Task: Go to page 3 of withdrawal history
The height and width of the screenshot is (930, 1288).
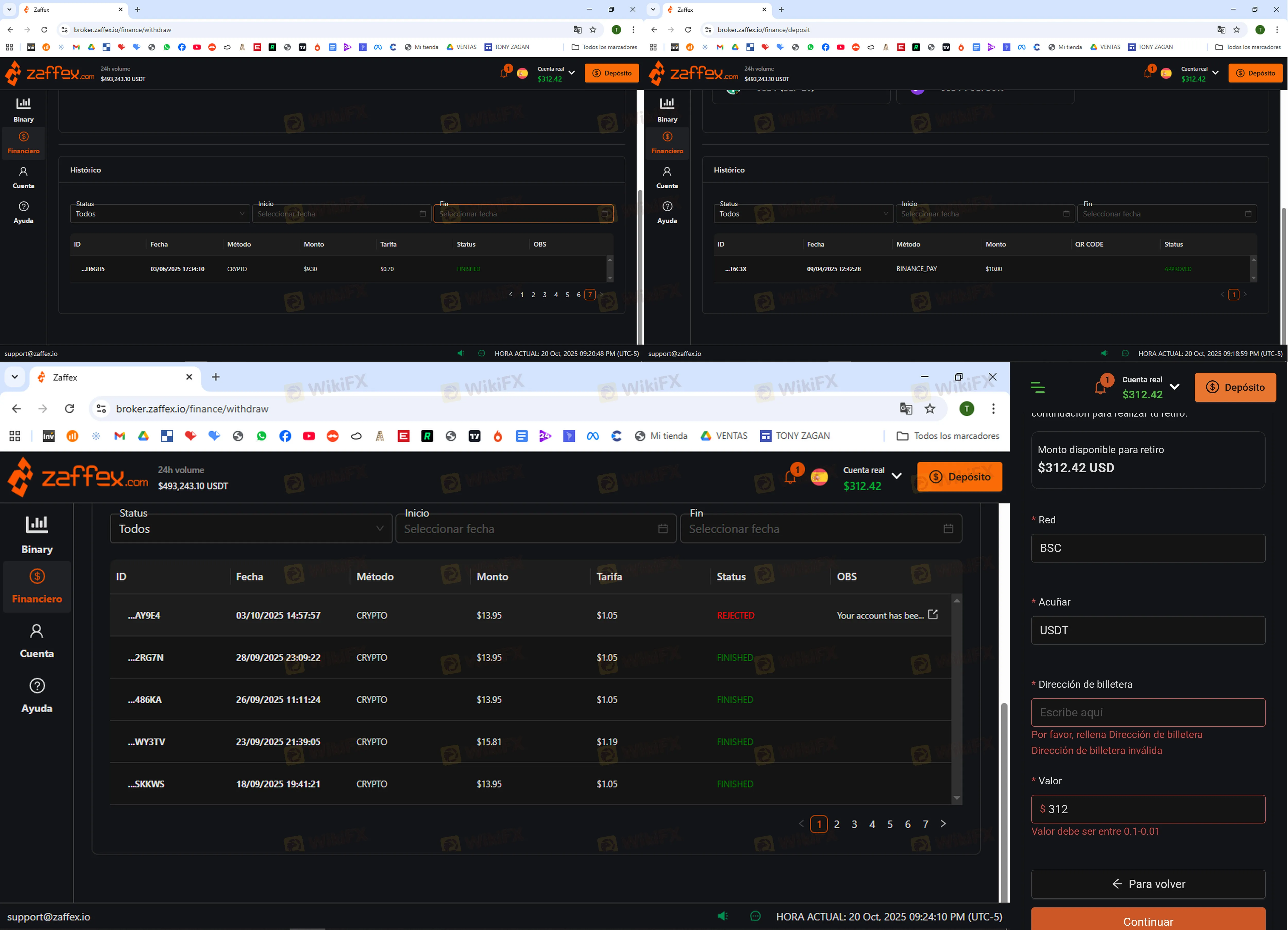Action: pyautogui.click(x=854, y=824)
